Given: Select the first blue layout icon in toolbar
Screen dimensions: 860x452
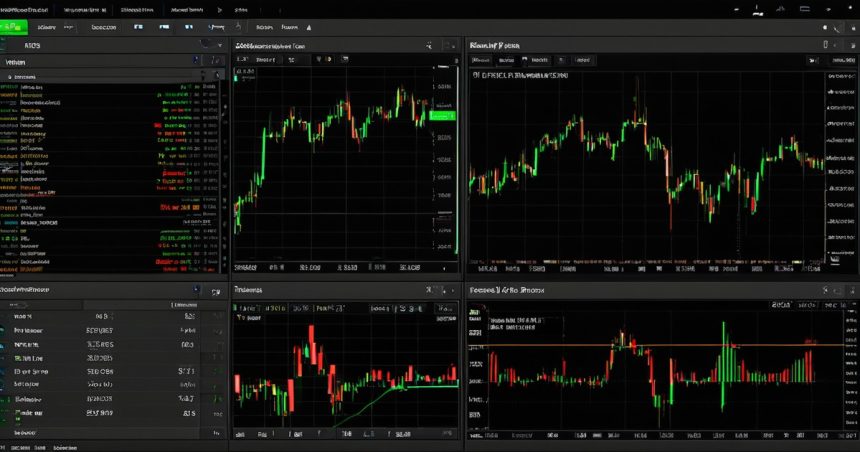Looking at the screenshot, I should pyautogui.click(x=139, y=27).
